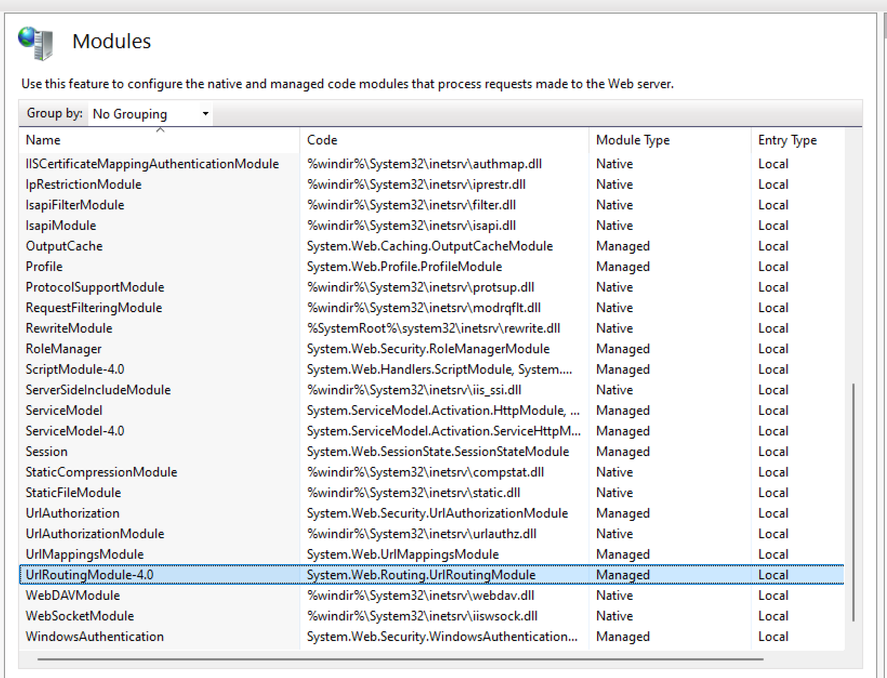Click the iis_ssi.dll code path cell
The image size is (887, 678).
coord(414,390)
